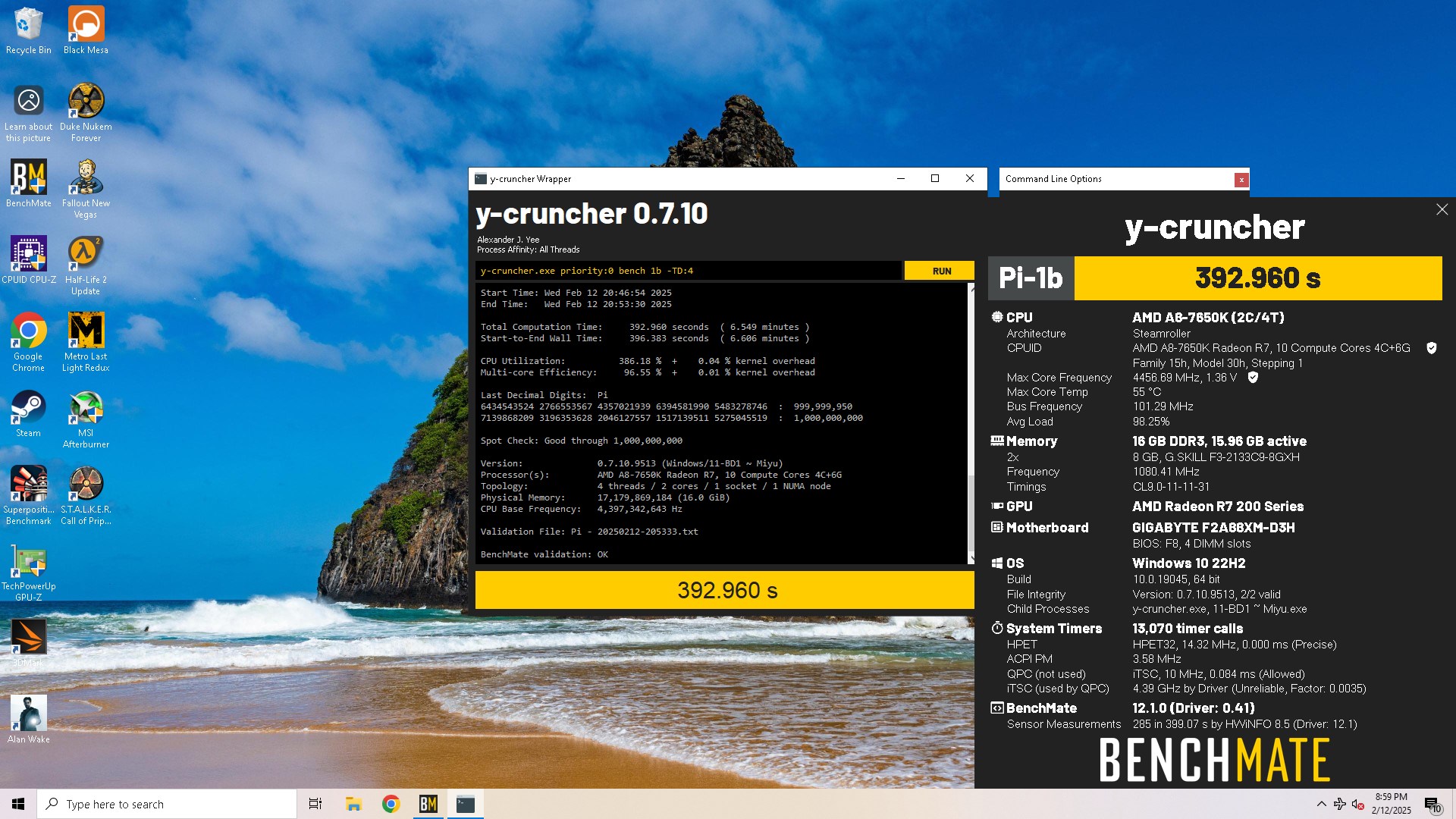Click 'Validation File' line in console
This screenshot has height=819, width=1456.
(x=589, y=532)
